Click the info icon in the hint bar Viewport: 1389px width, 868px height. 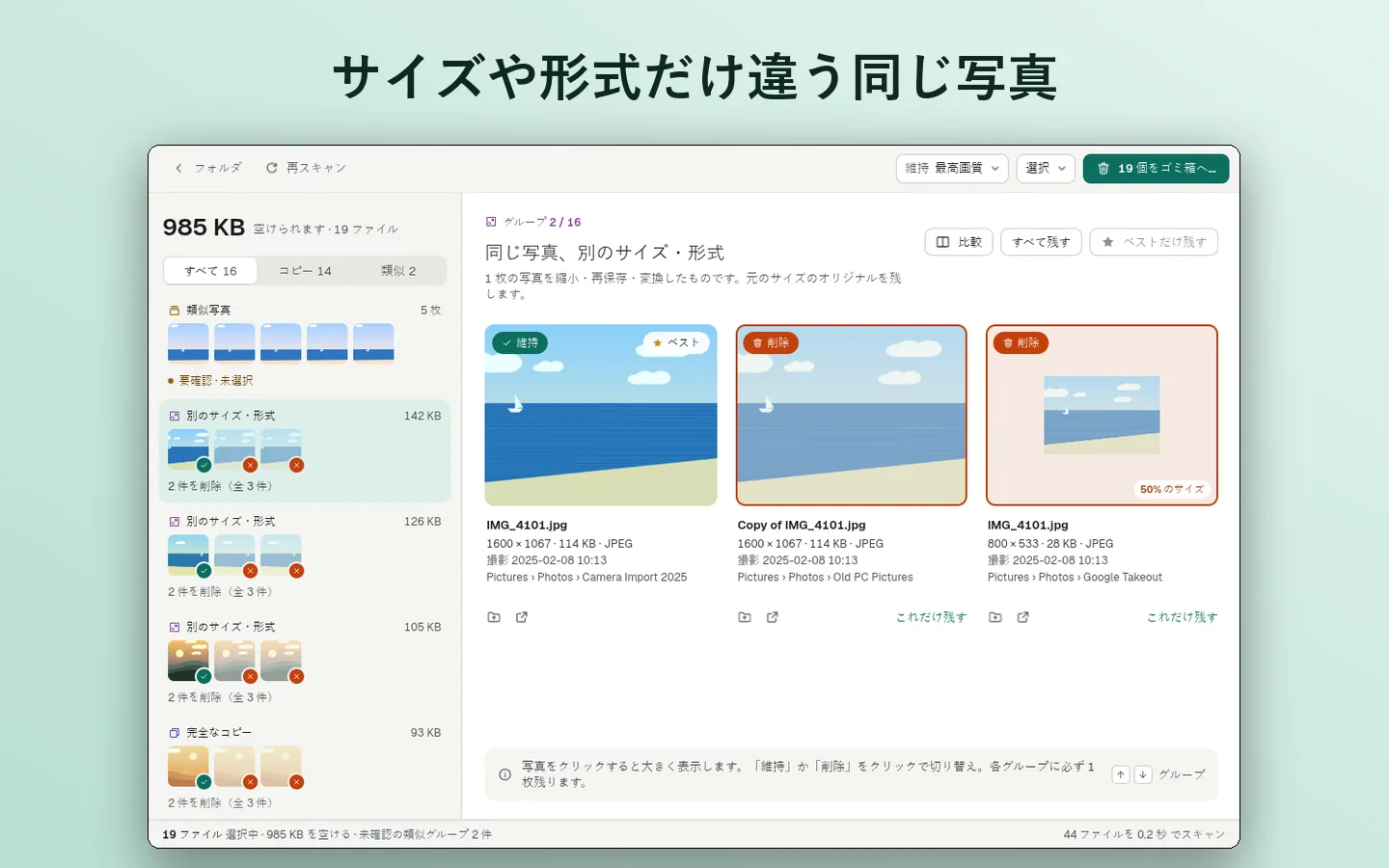coord(504,774)
